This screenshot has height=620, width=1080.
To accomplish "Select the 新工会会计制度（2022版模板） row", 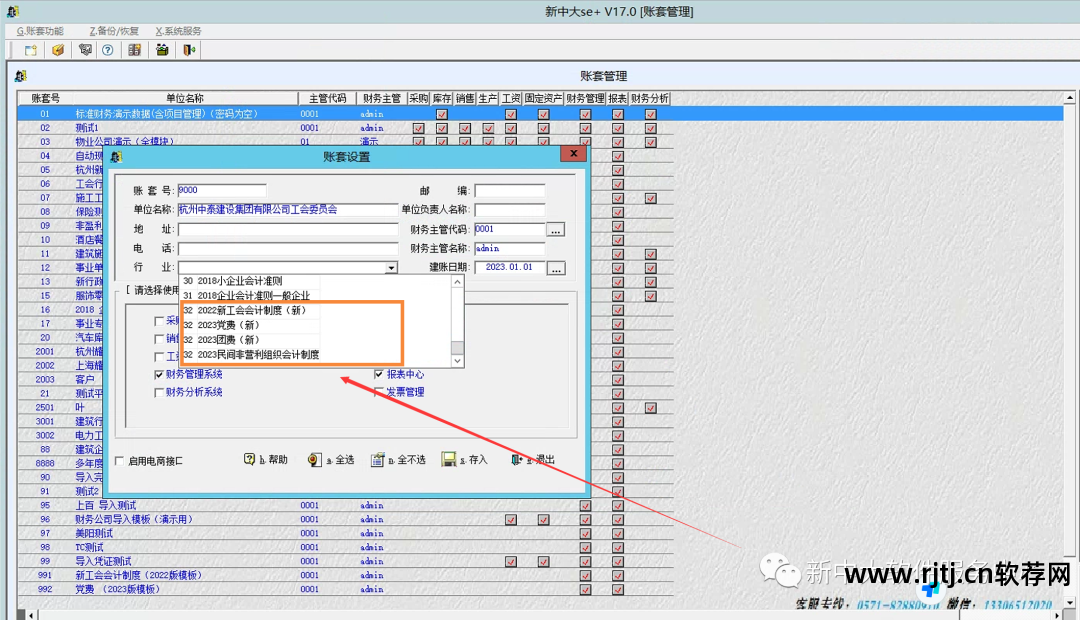I will coord(344,576).
